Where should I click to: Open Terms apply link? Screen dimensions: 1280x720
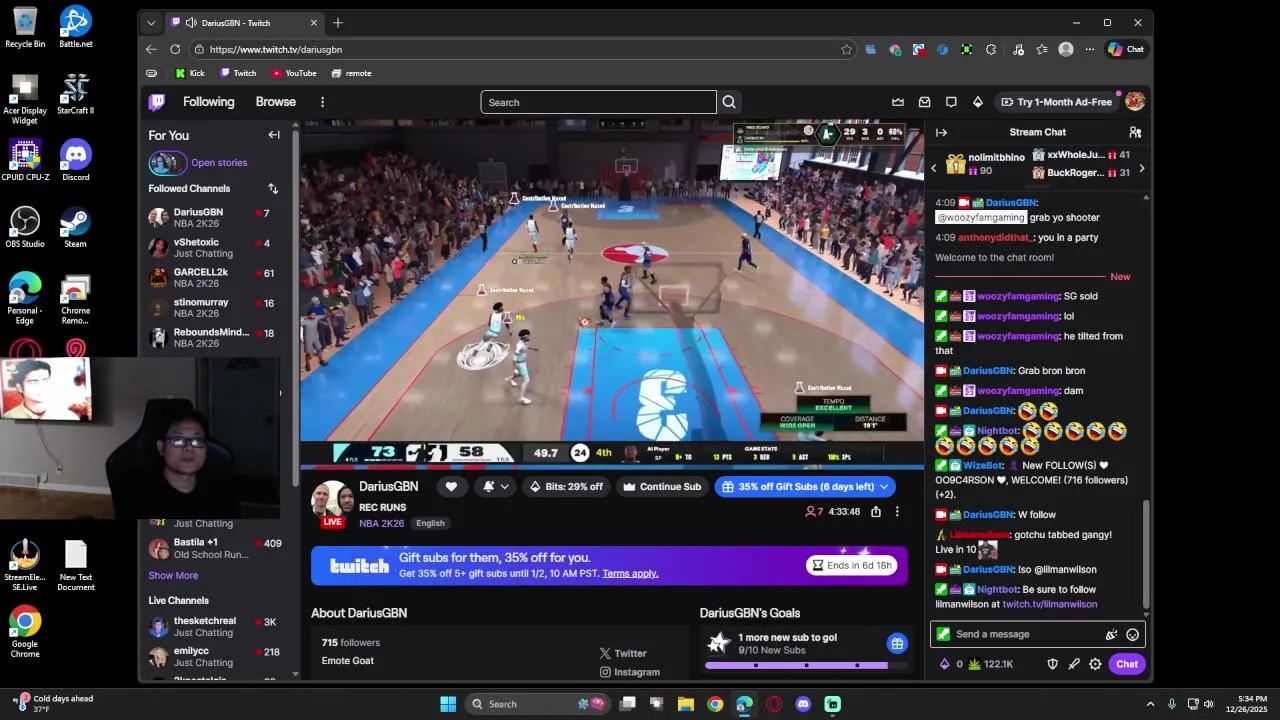[630, 573]
